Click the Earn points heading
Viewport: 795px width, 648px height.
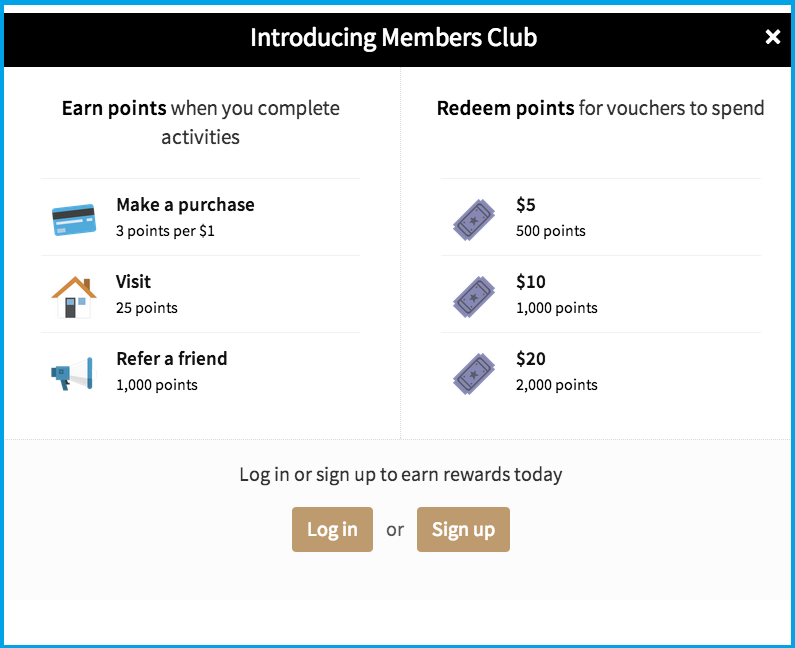click(114, 109)
